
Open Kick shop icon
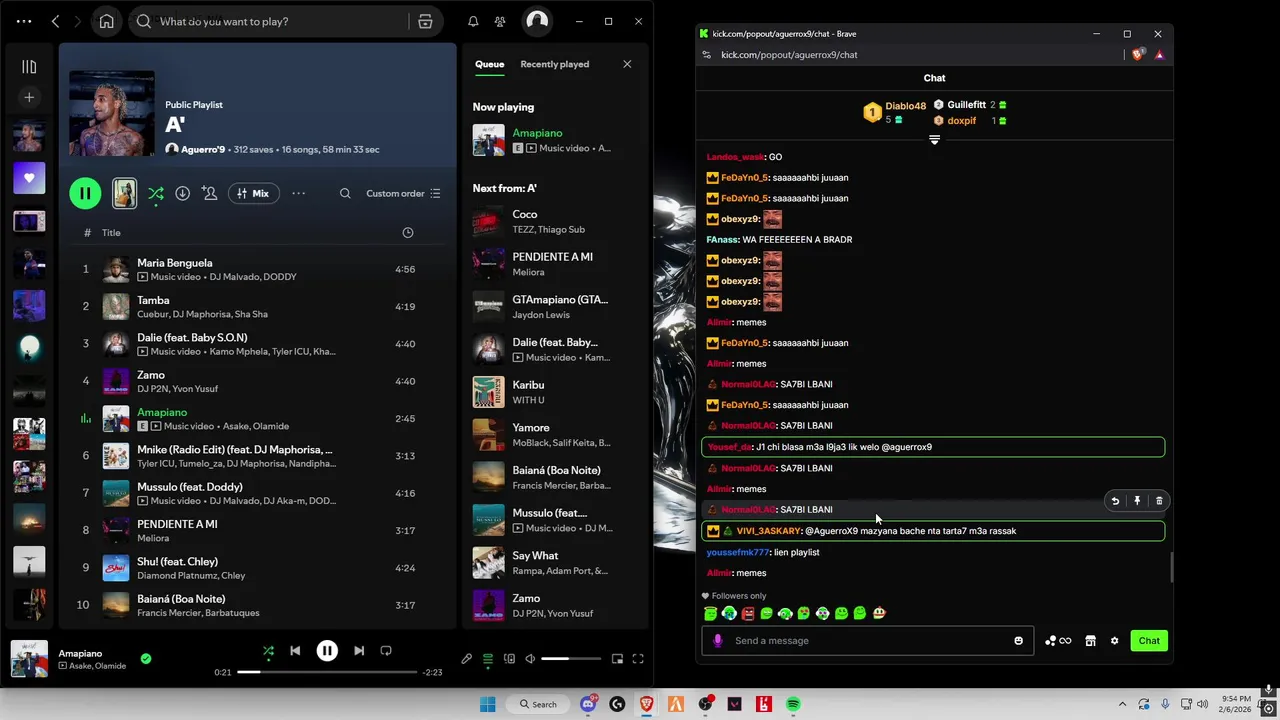pos(1090,641)
